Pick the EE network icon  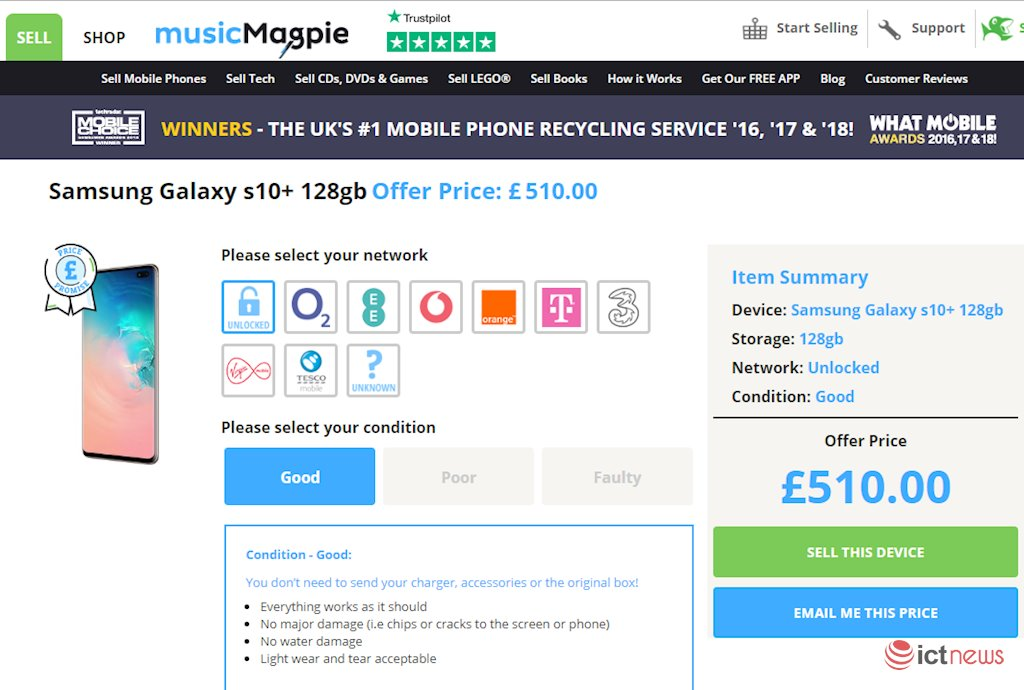pos(373,307)
